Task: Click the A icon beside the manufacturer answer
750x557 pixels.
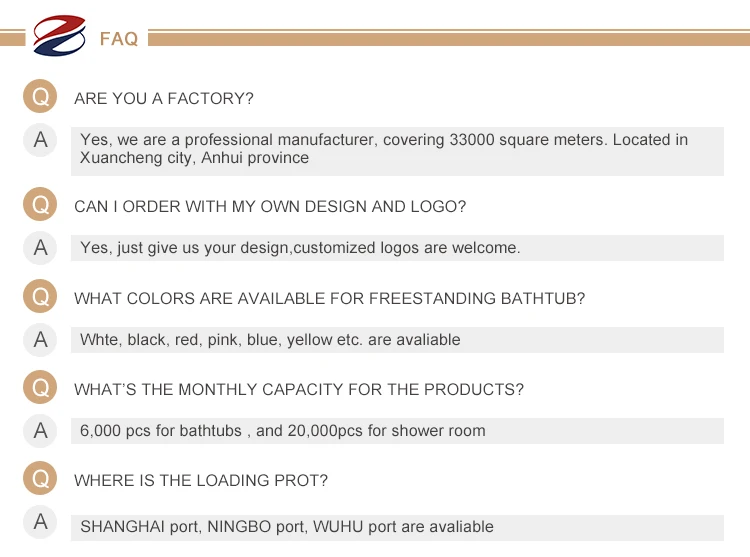Action: tap(40, 140)
